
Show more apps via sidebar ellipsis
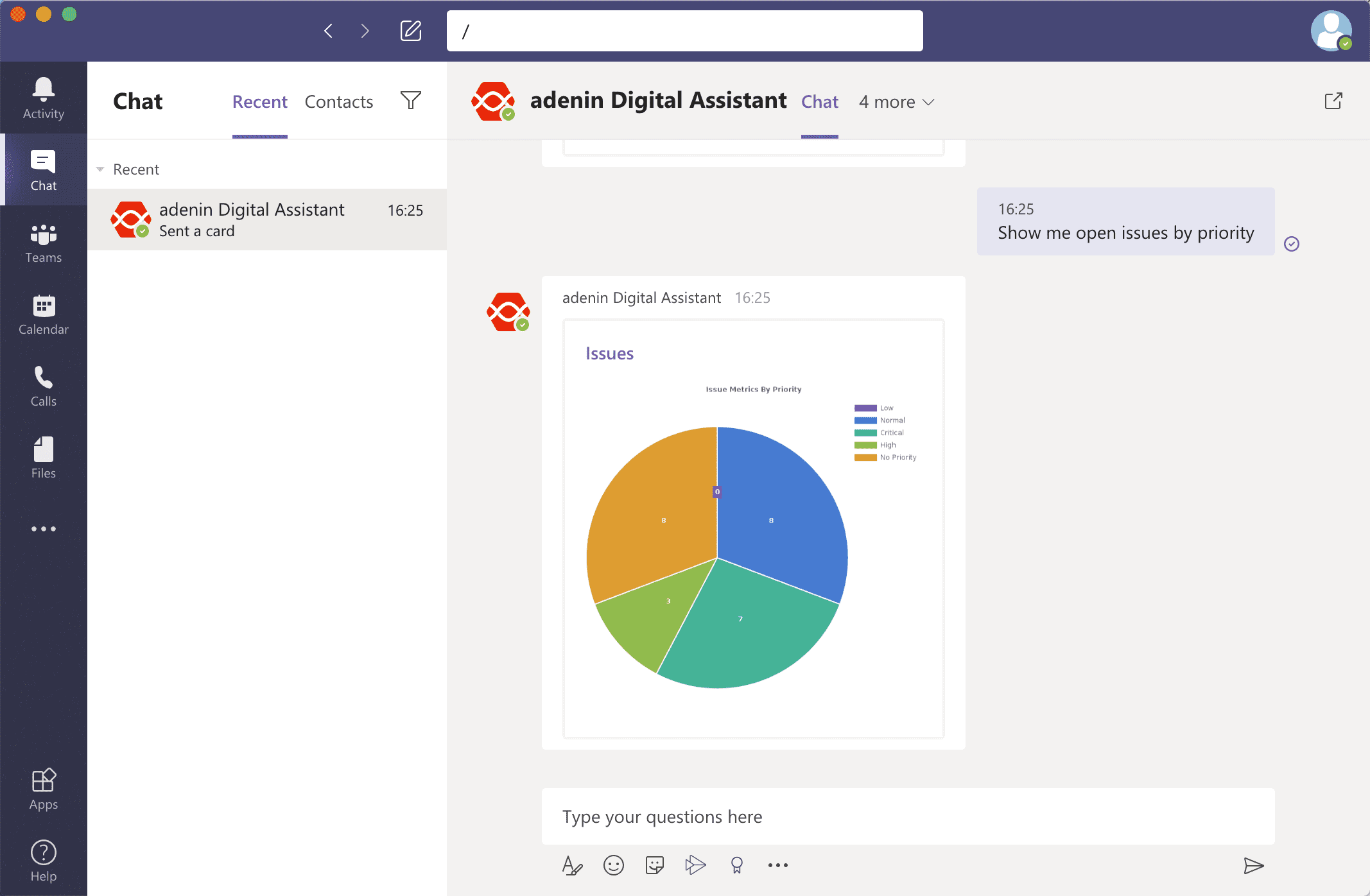coord(44,529)
